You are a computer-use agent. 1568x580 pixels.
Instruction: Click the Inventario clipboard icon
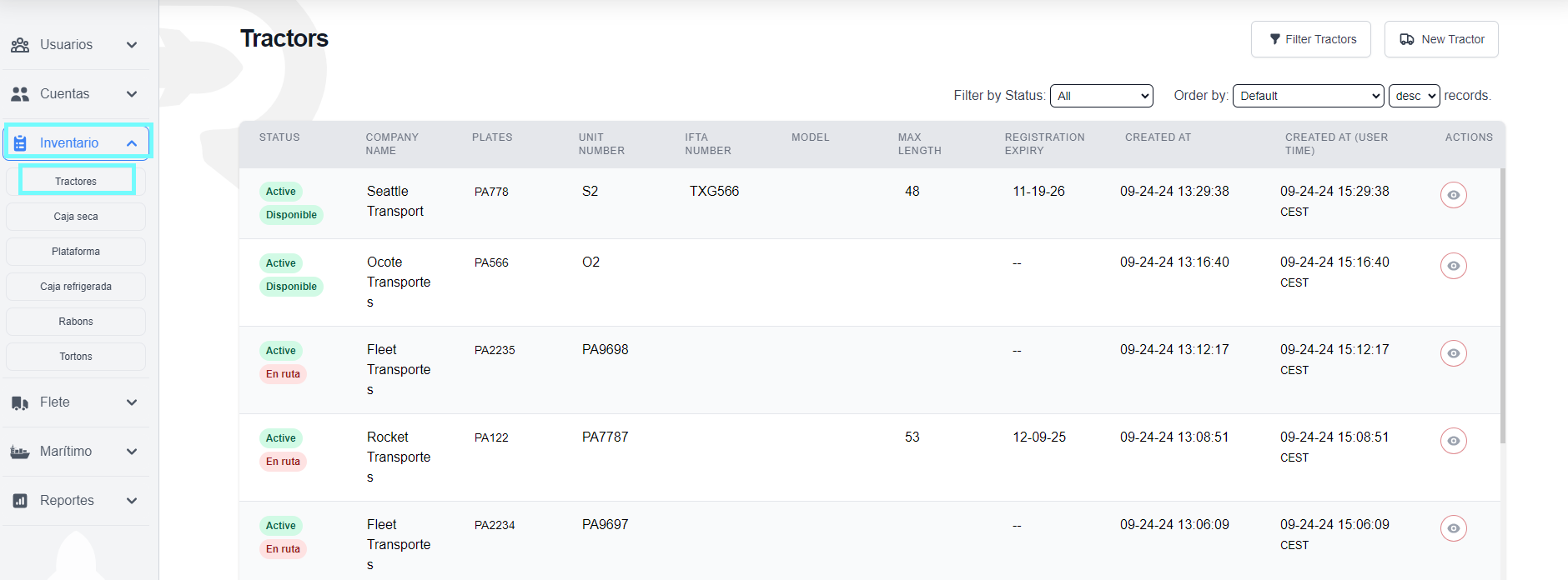point(20,143)
